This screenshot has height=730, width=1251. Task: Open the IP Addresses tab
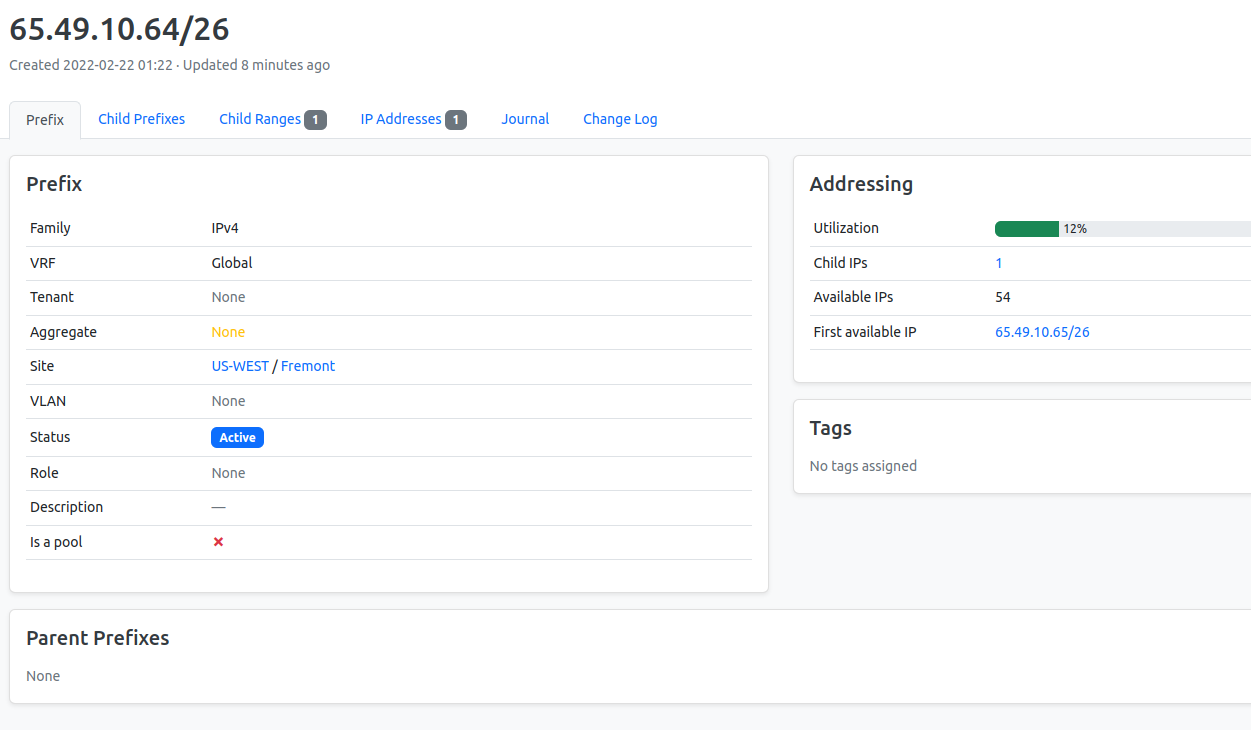(x=404, y=119)
